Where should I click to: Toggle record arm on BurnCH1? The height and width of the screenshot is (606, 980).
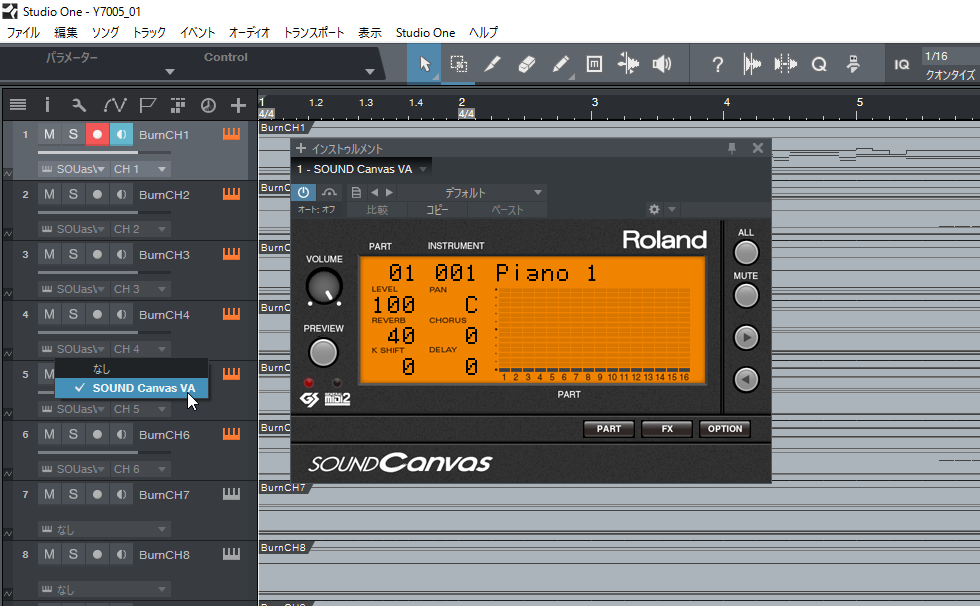pyautogui.click(x=97, y=134)
